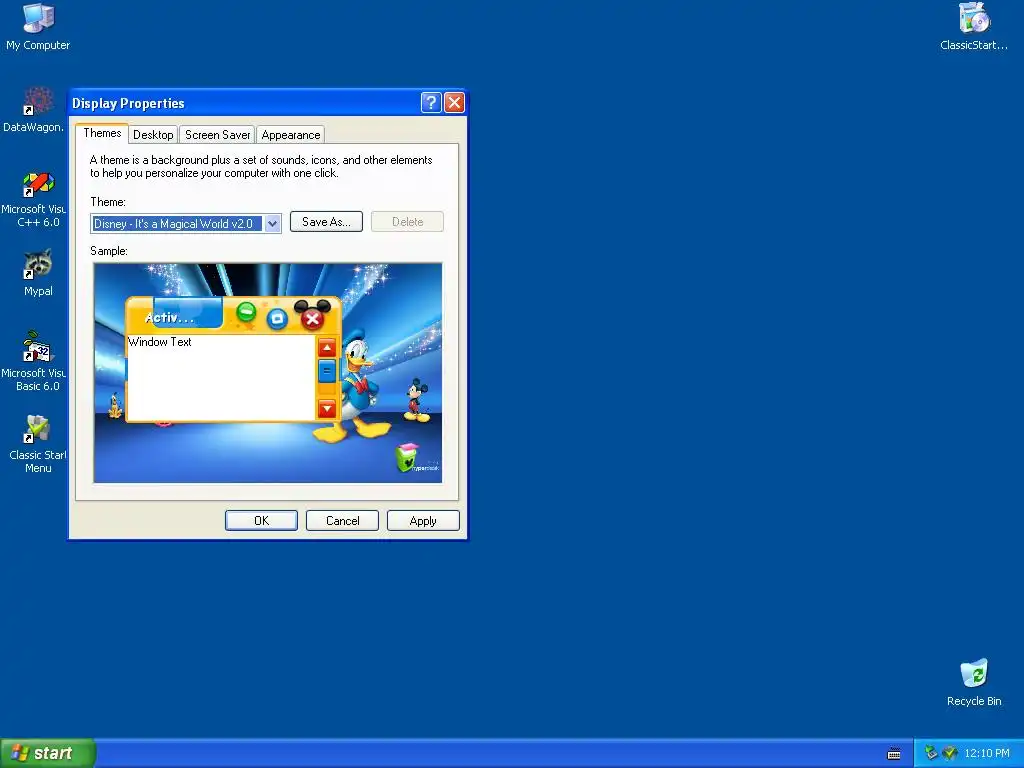1024x768 pixels.
Task: Click Apply in Display Properties
Action: tap(423, 520)
